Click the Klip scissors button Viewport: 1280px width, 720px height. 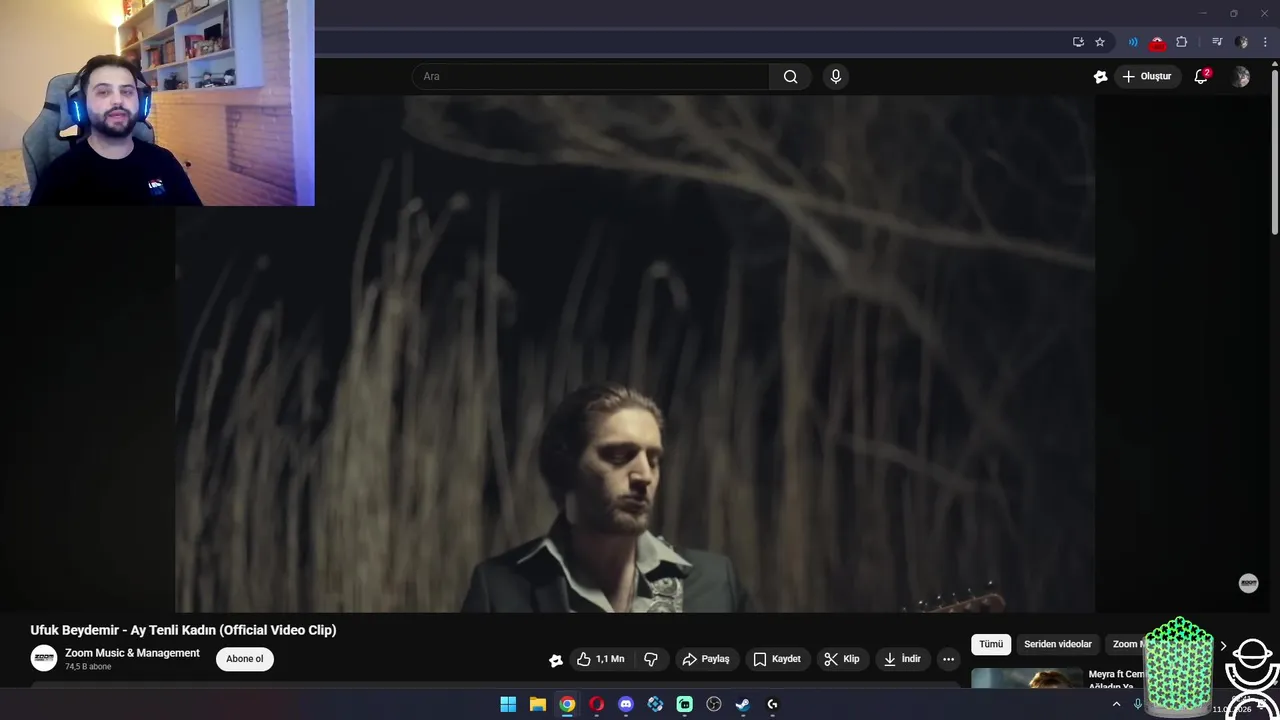pos(842,659)
